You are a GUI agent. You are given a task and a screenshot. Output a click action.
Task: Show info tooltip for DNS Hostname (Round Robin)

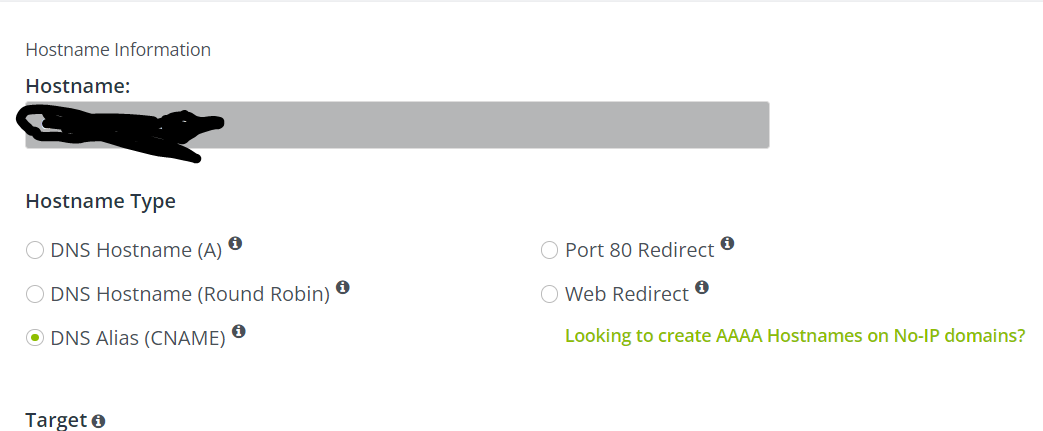[343, 287]
